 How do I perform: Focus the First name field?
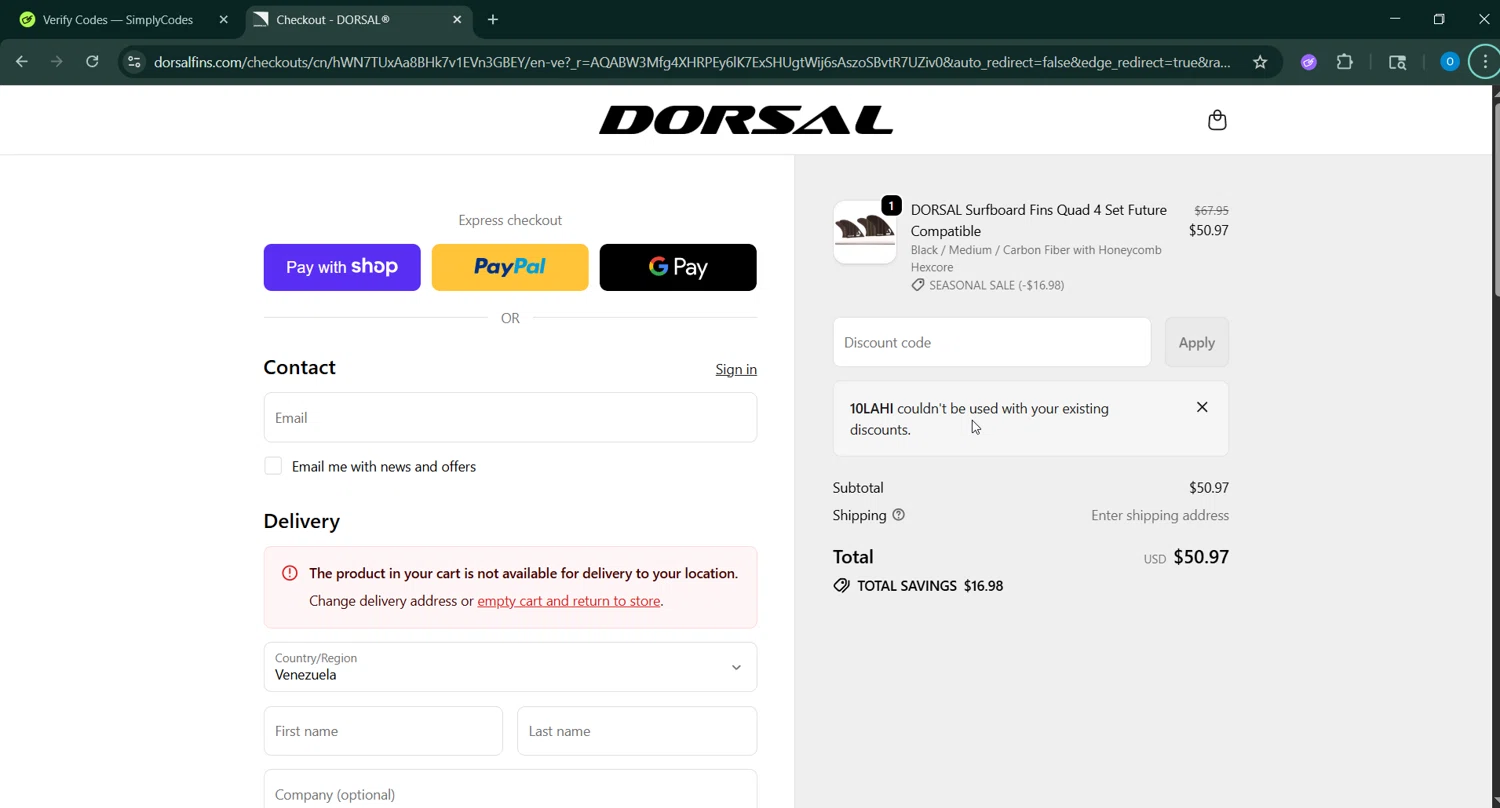(383, 731)
